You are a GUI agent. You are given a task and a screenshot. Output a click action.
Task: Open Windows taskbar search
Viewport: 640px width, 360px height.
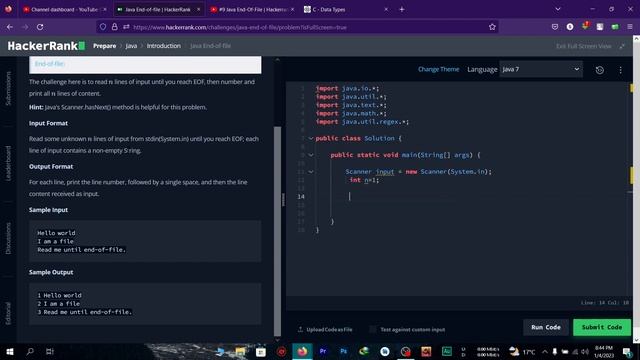click(30, 351)
